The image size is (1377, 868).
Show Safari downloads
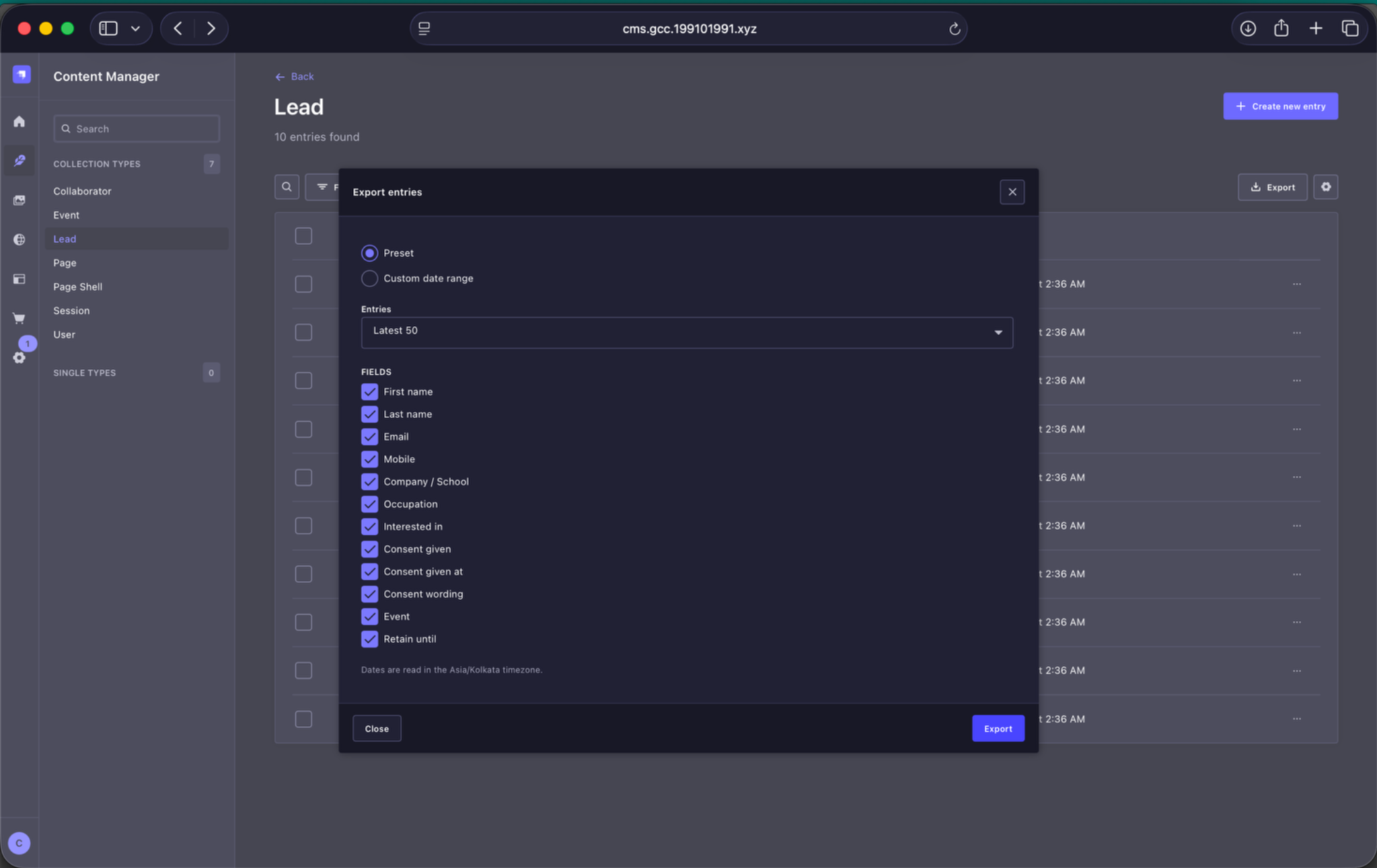(x=1248, y=28)
